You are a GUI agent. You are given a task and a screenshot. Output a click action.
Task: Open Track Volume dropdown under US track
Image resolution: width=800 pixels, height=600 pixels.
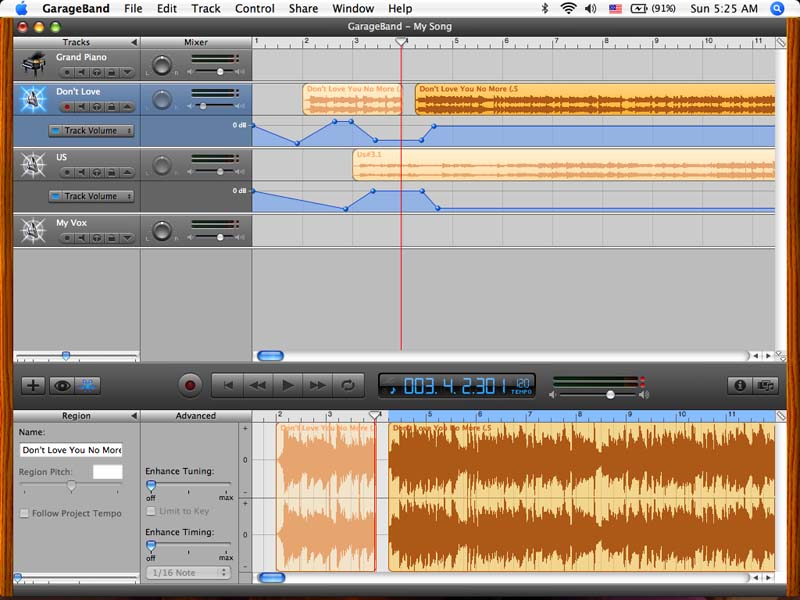(x=91, y=196)
